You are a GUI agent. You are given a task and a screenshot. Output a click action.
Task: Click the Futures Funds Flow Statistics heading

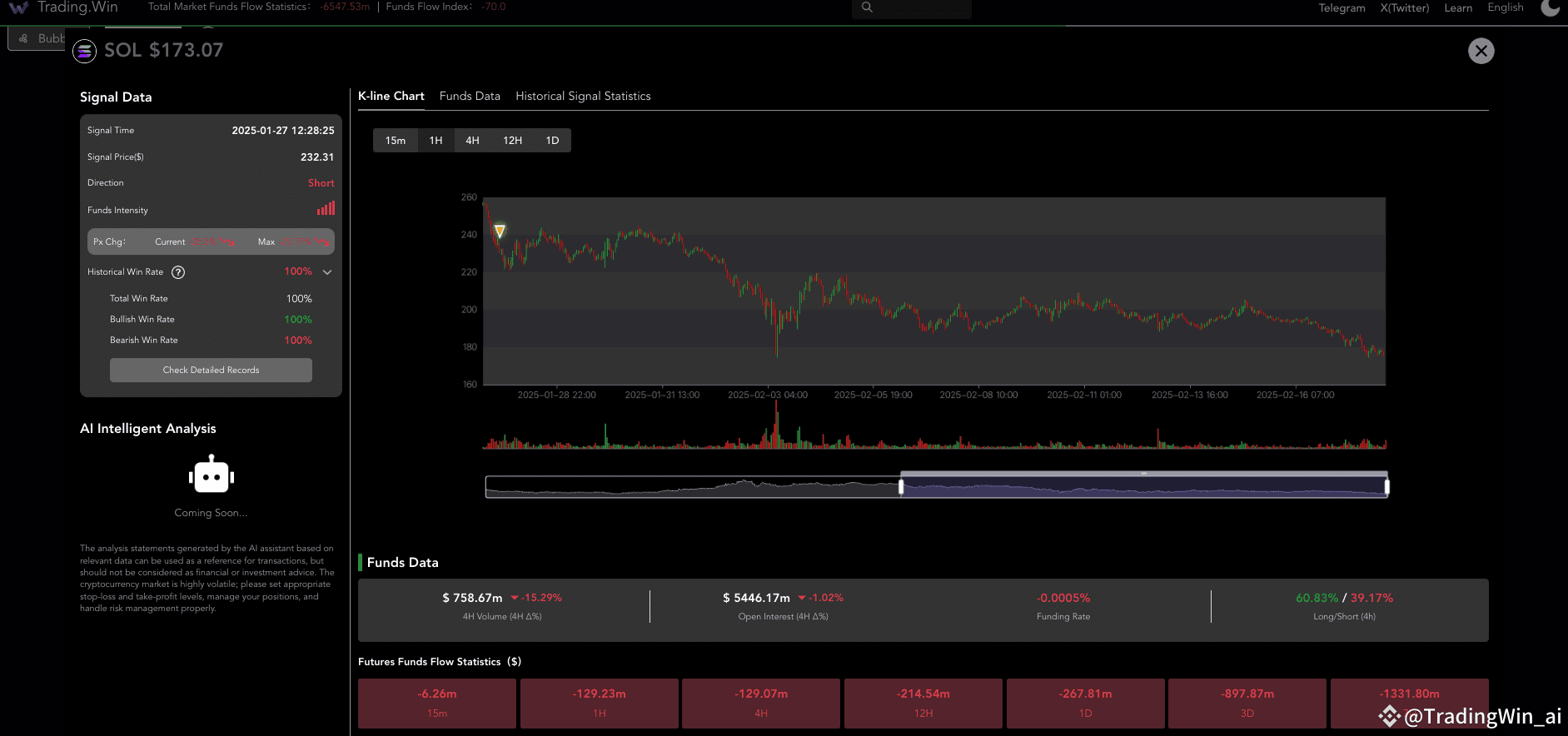tap(440, 662)
